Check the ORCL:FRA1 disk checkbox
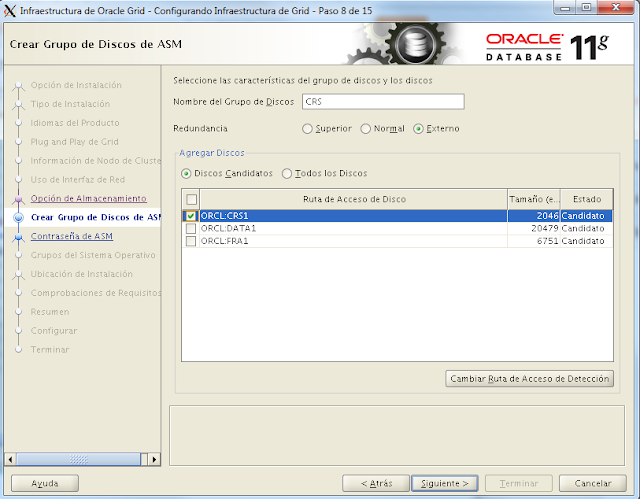Screen dimensions: 640x499 tap(191, 241)
